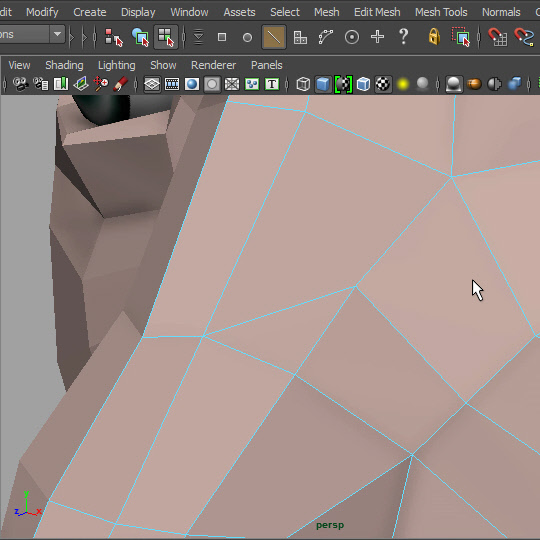
Task: Click the padlock lock selection icon
Action: point(434,36)
